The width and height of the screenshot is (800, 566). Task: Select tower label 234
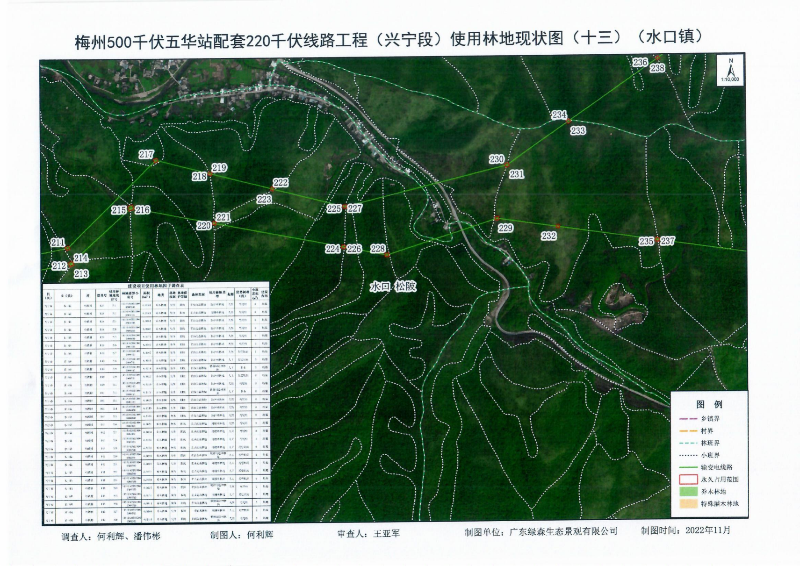tap(559, 115)
